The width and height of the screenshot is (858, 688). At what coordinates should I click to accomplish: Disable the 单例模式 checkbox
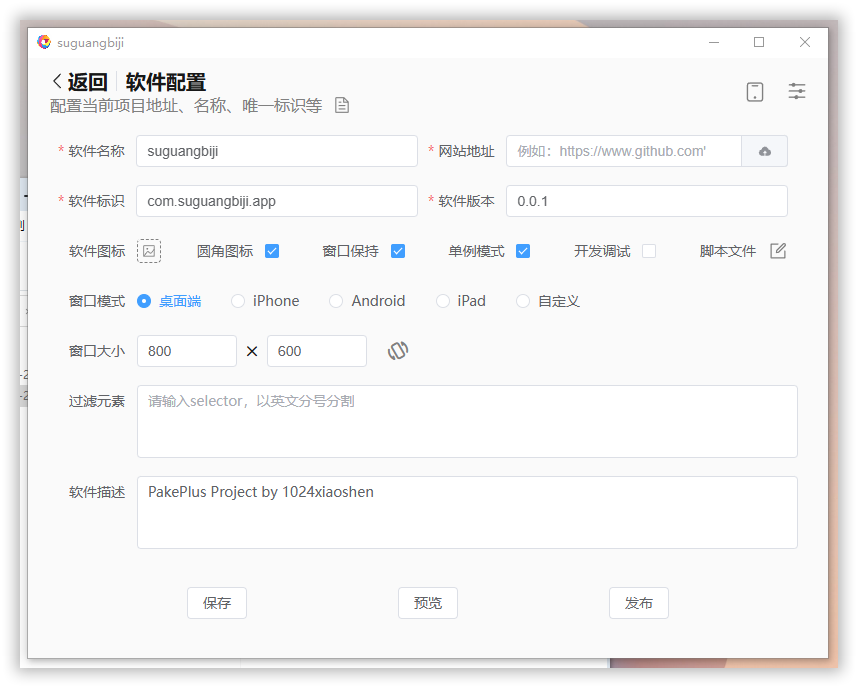click(x=523, y=251)
